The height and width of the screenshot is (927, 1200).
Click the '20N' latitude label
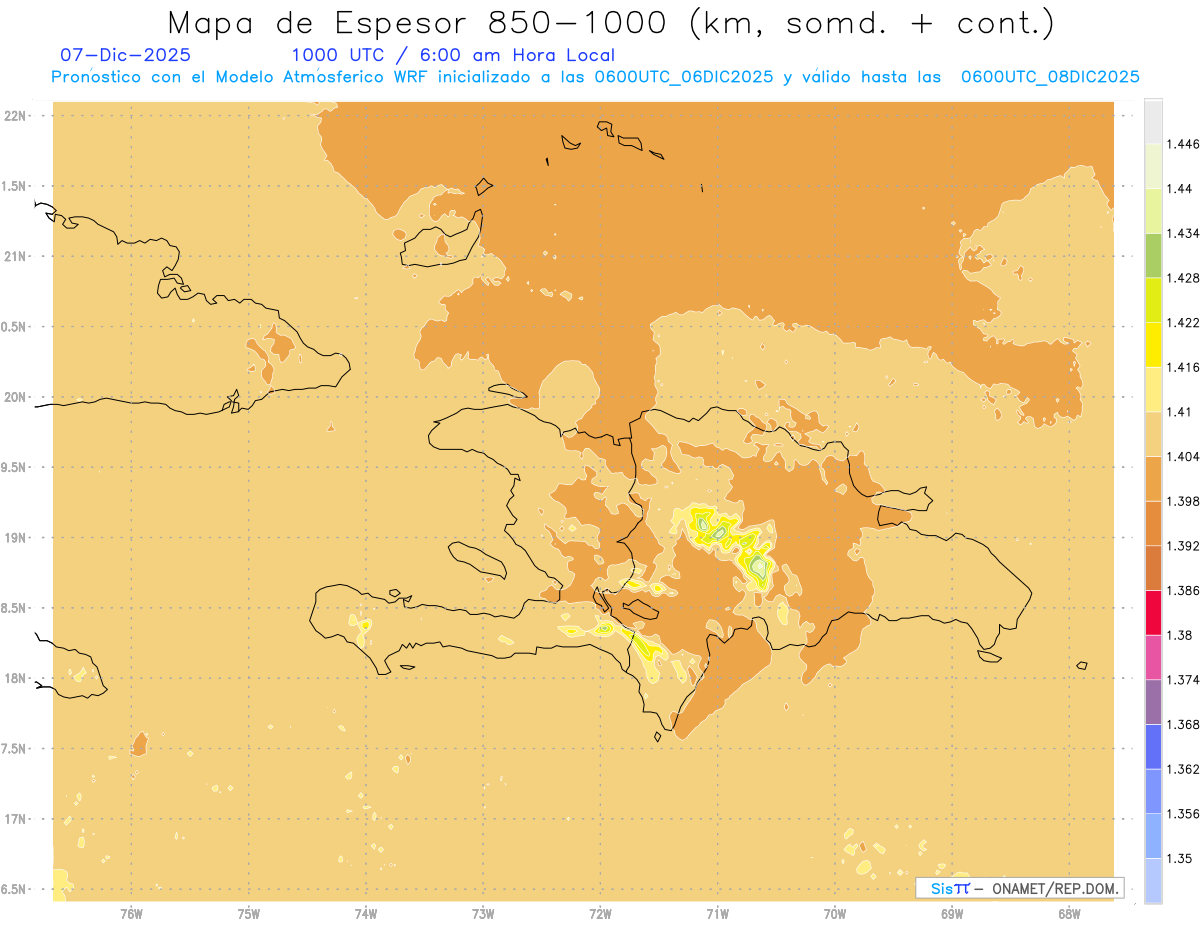coord(16,397)
